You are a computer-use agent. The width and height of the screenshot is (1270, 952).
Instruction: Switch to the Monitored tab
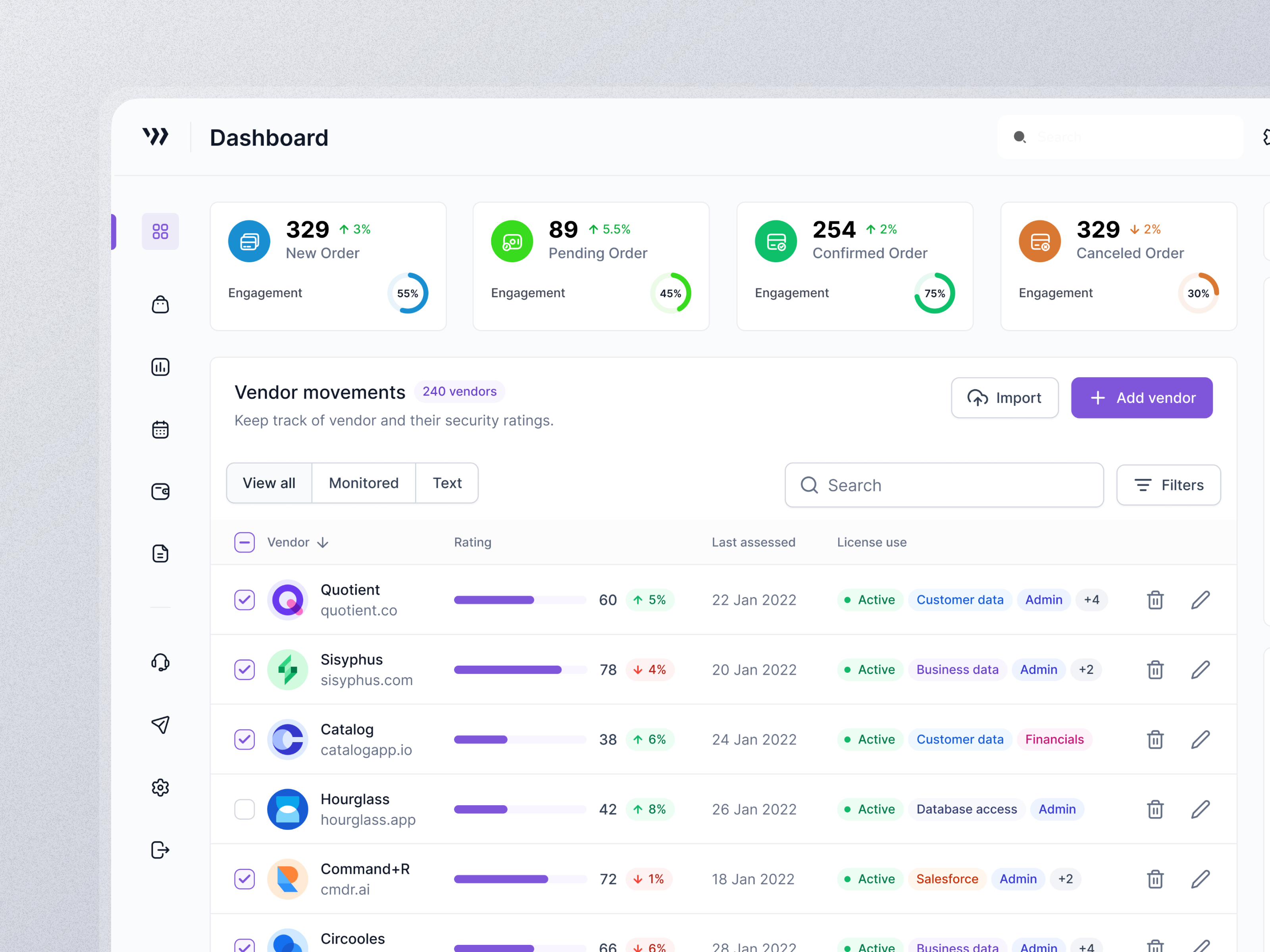click(364, 483)
